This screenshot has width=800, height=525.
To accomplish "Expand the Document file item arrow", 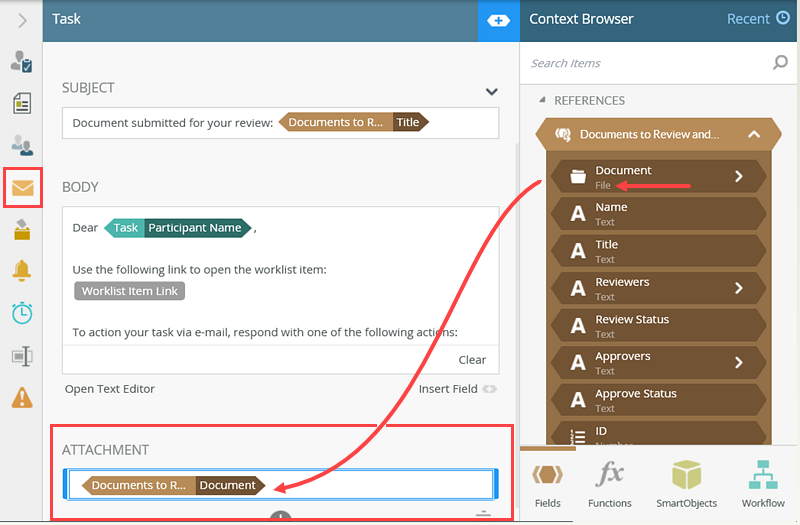I will coord(739,176).
